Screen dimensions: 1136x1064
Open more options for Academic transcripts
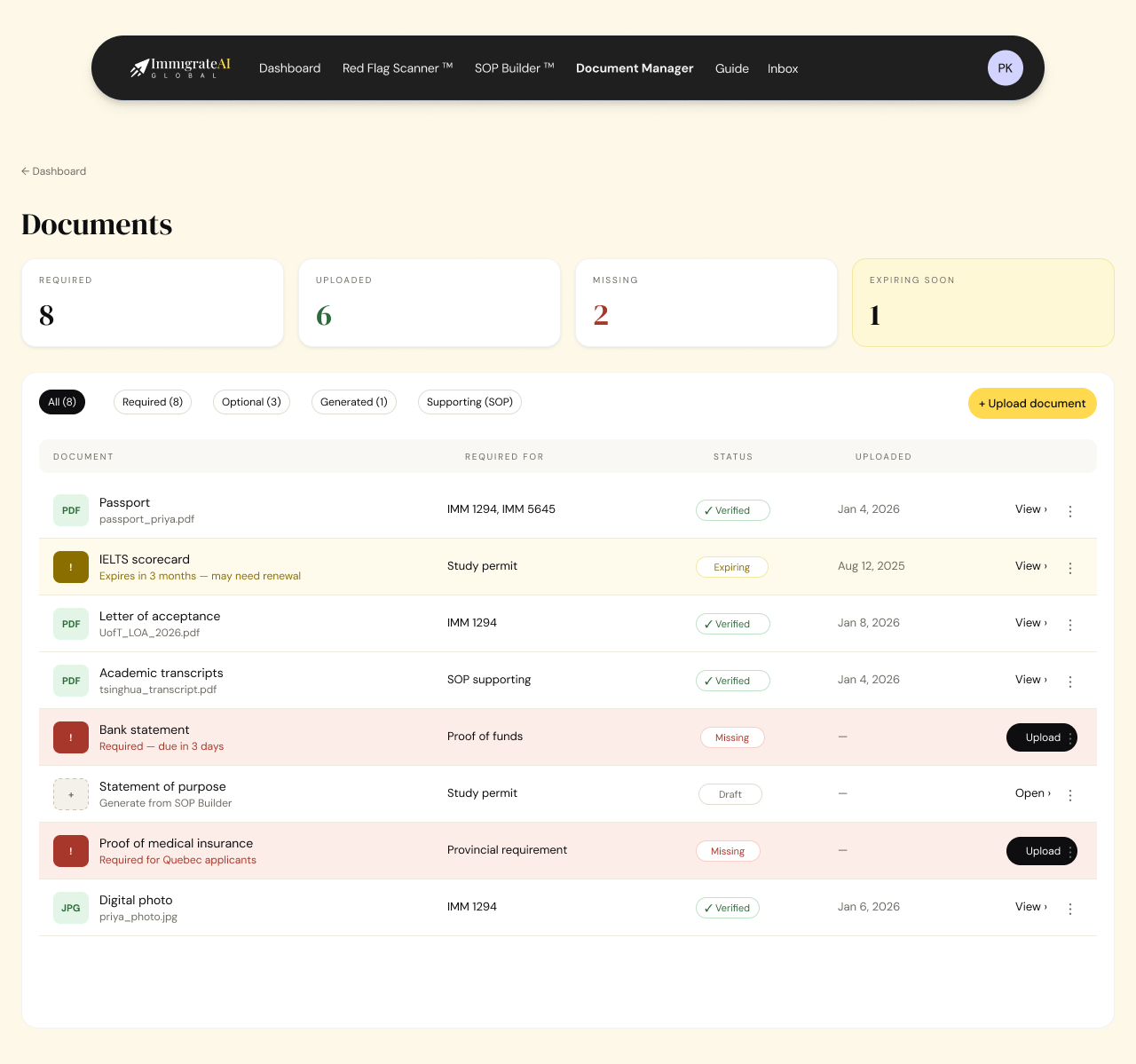pos(1070,682)
